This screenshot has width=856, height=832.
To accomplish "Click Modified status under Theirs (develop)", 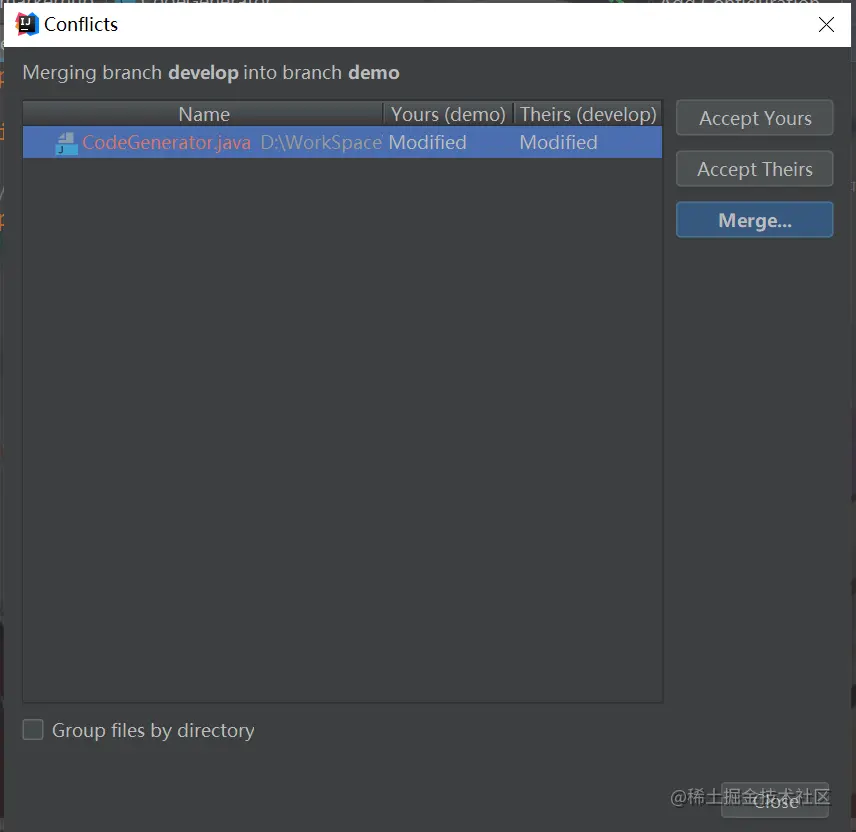I will 558,142.
